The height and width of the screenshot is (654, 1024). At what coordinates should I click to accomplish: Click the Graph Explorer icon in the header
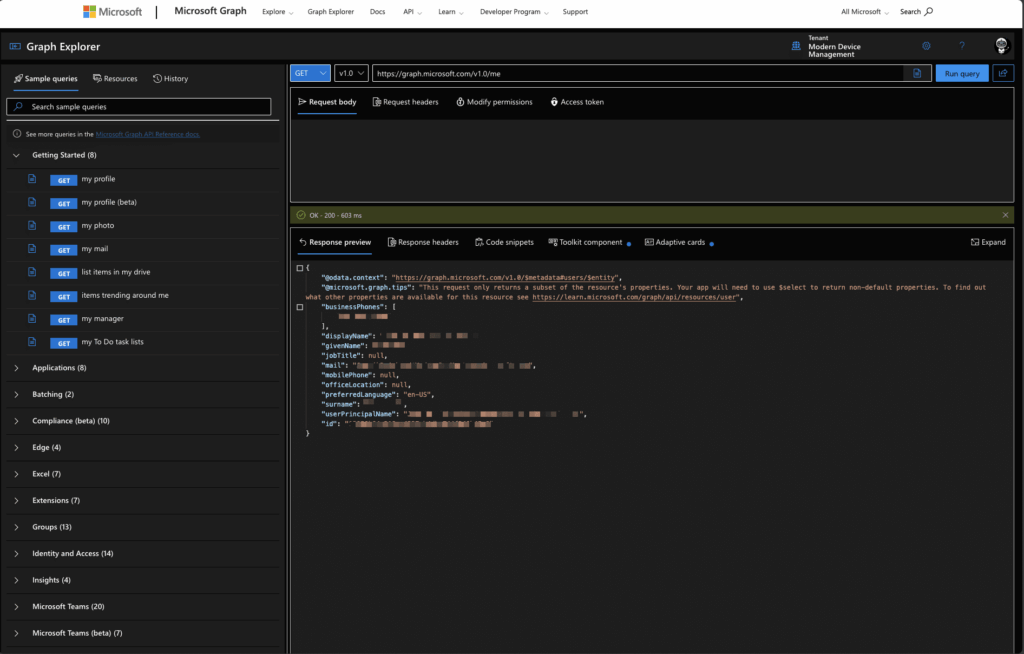pyautogui.click(x=15, y=46)
